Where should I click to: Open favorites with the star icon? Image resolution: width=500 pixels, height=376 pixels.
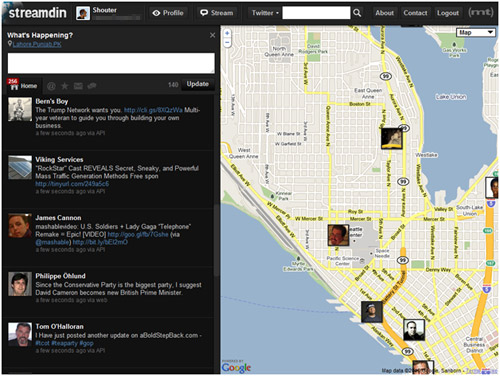64,86
